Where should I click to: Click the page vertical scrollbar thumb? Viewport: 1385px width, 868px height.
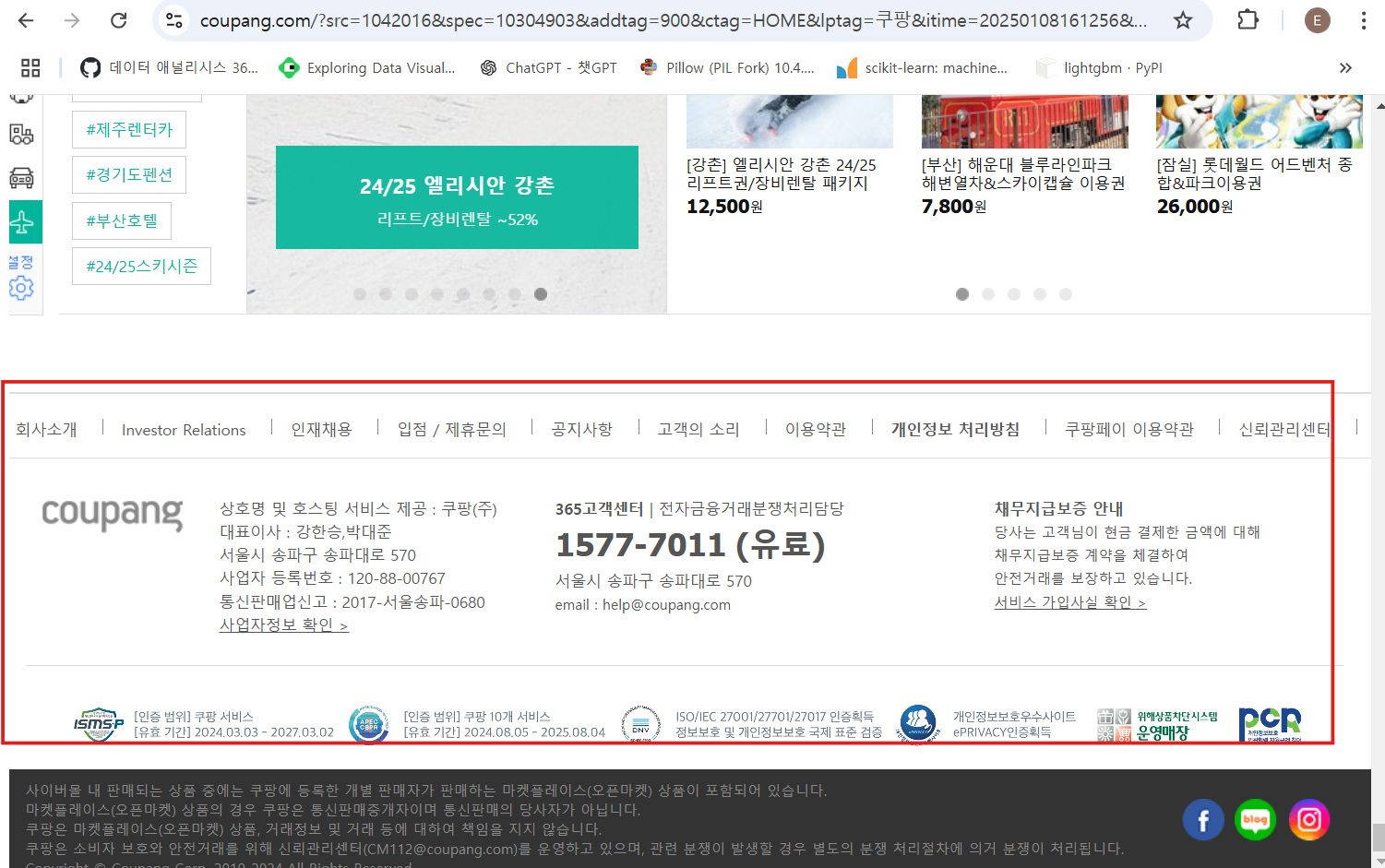click(x=1378, y=838)
